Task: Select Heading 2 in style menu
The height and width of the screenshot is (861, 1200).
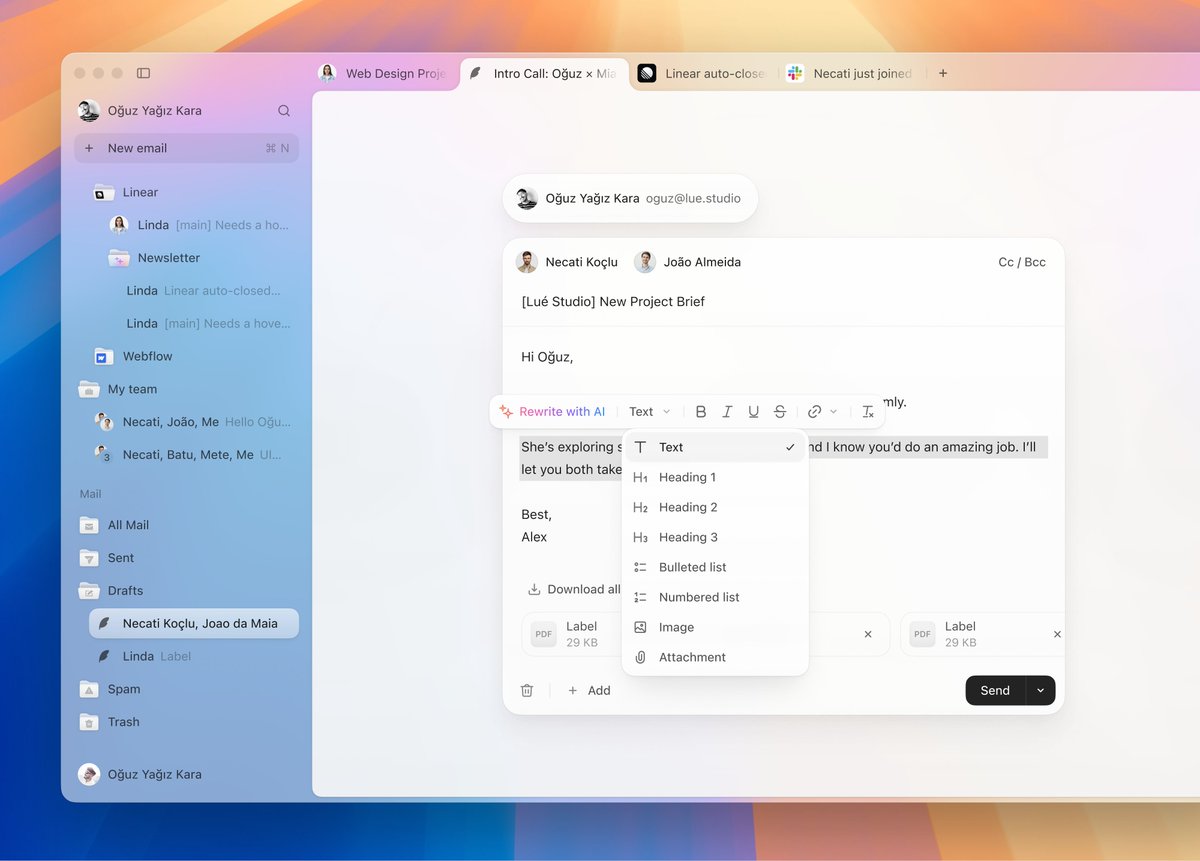Action: [x=715, y=507]
